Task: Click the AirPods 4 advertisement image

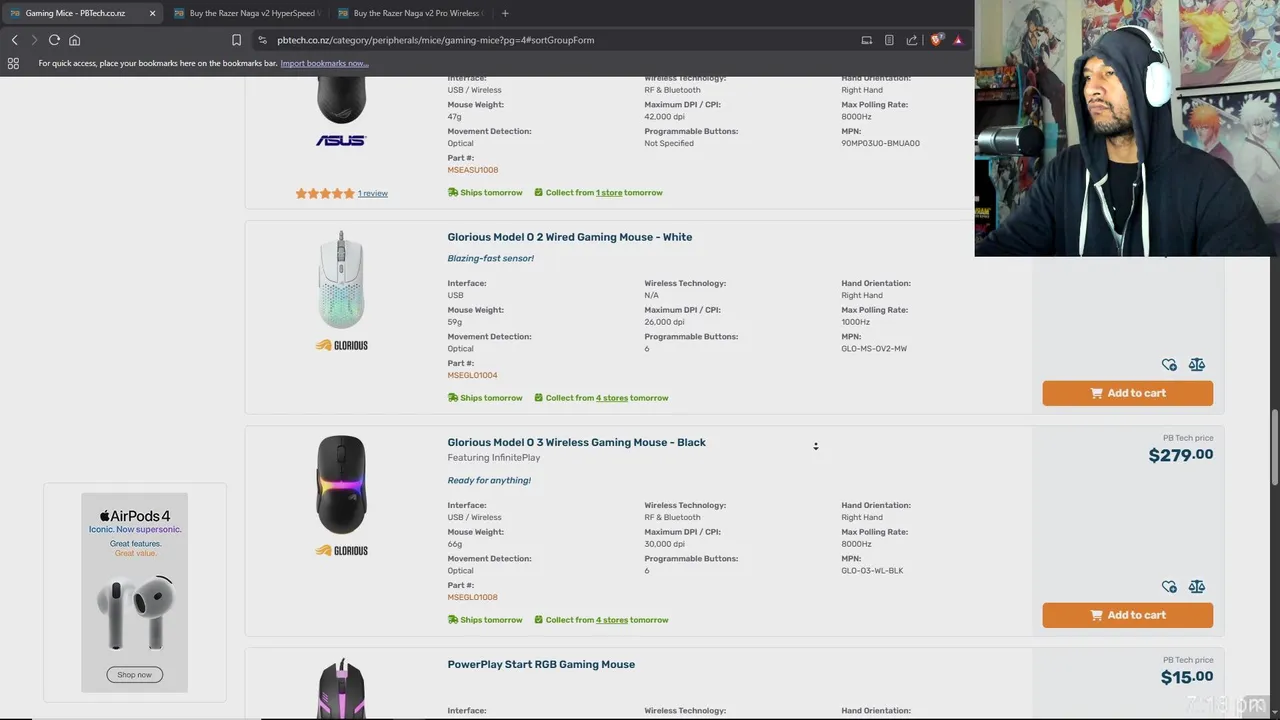Action: click(x=134, y=592)
